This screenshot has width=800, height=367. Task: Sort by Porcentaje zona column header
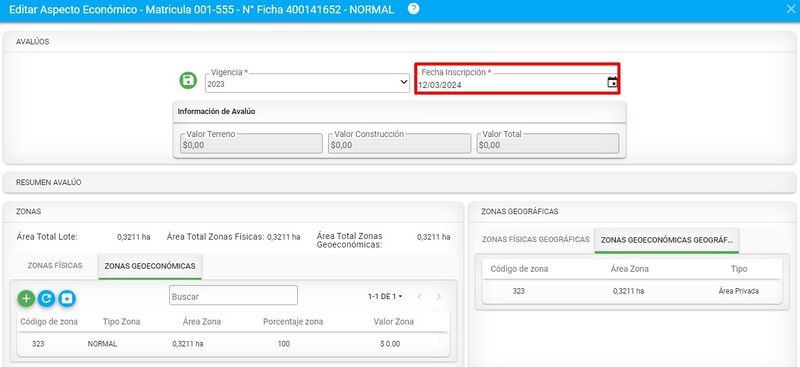click(293, 322)
